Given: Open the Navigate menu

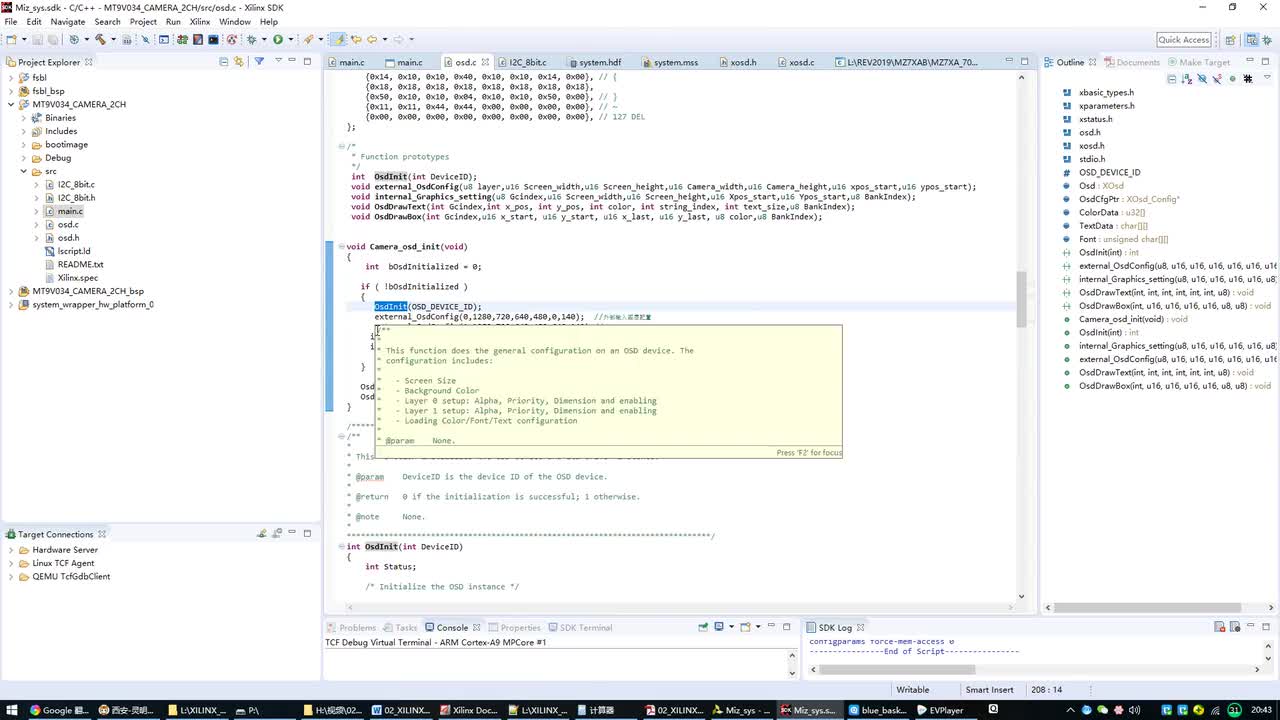Looking at the screenshot, I should (68, 22).
